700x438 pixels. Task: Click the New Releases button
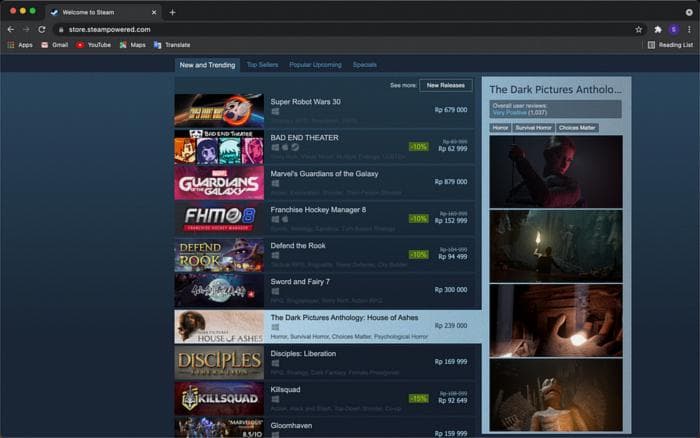coord(446,85)
